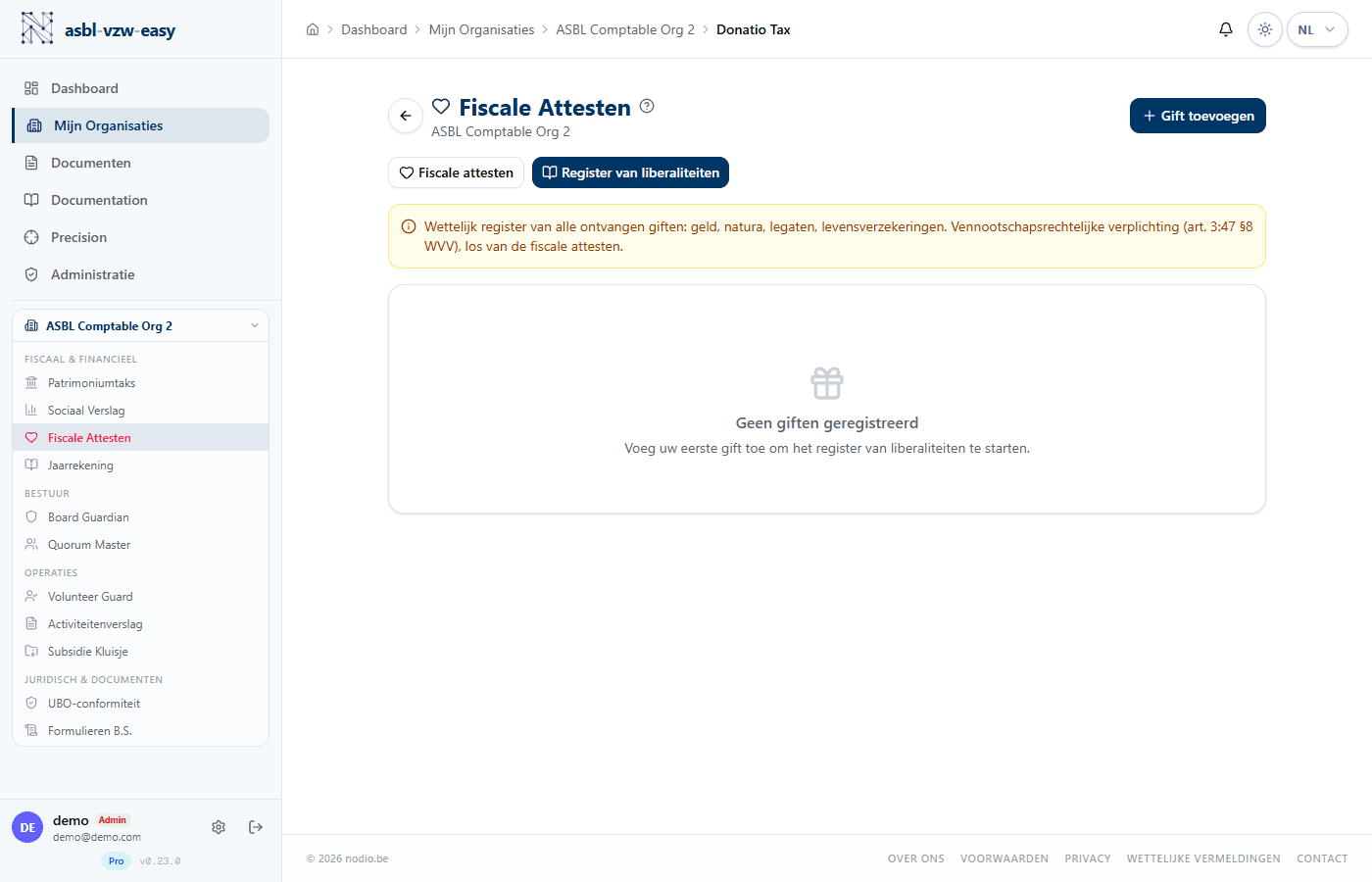Open Subsidie Kluisje module
Screen dimensions: 1372x882
coord(141,652)
